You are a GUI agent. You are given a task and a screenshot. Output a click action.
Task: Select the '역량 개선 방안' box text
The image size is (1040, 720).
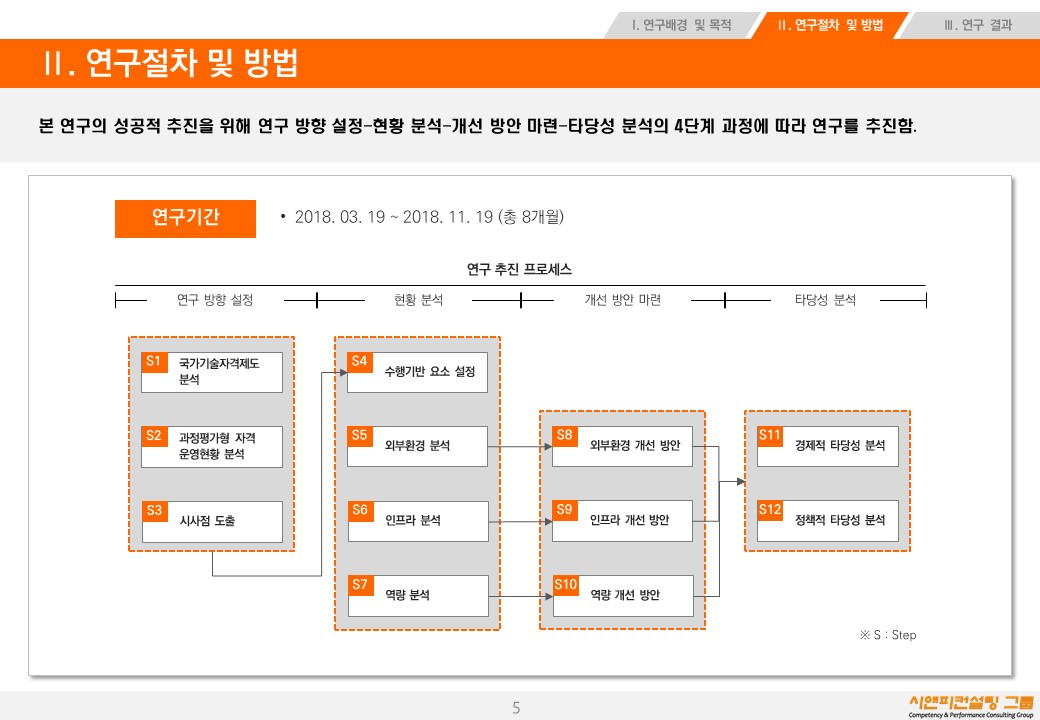click(625, 595)
